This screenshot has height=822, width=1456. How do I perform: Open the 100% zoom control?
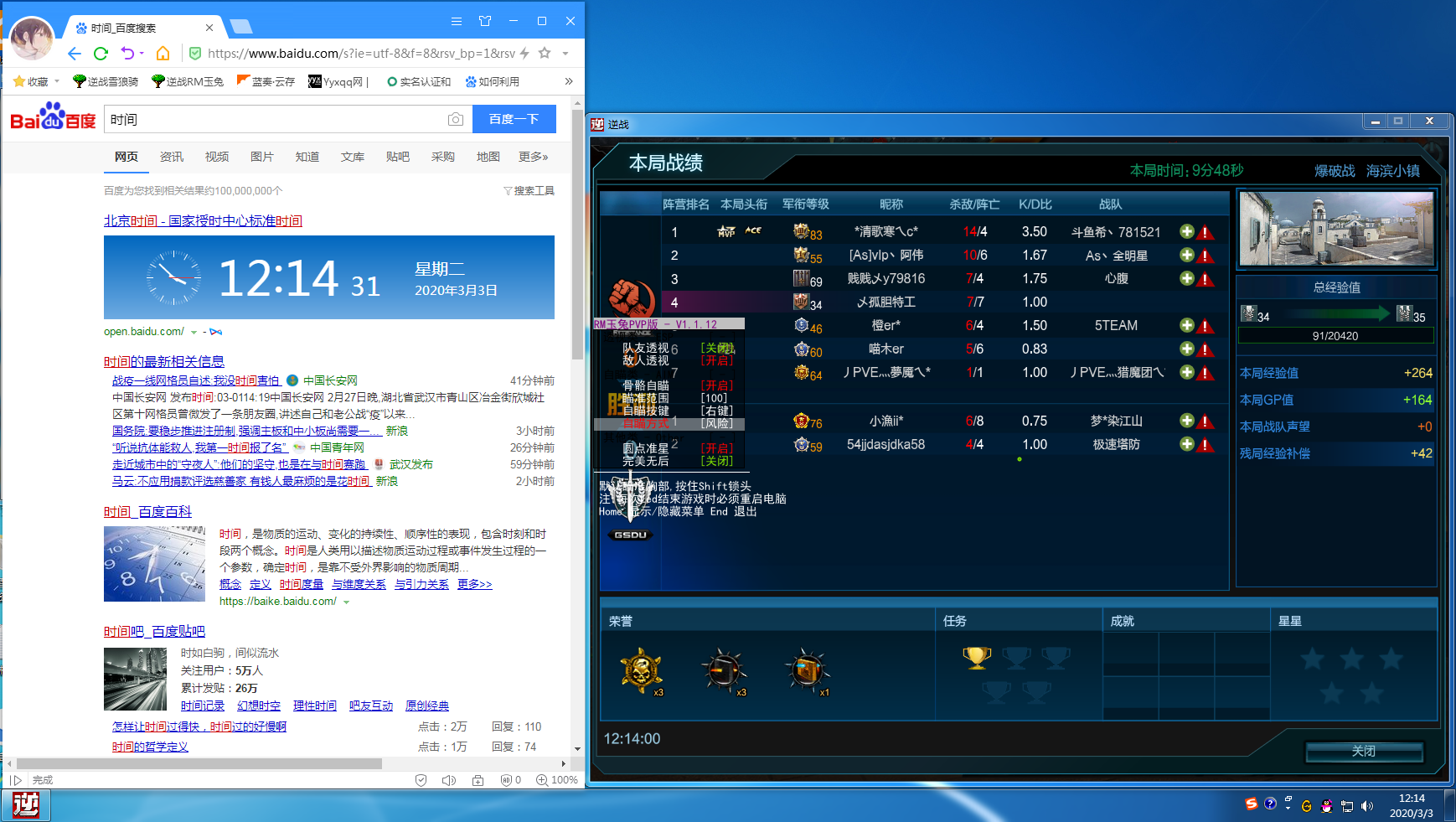pyautogui.click(x=557, y=780)
